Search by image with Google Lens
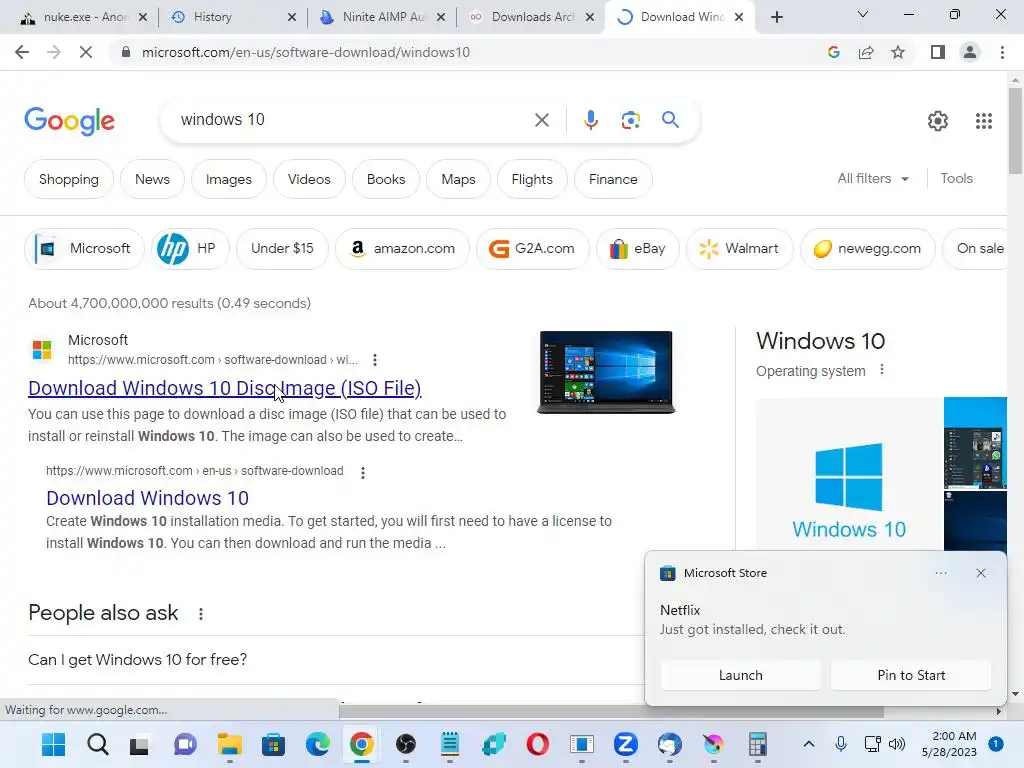This screenshot has width=1024, height=768. click(630, 120)
